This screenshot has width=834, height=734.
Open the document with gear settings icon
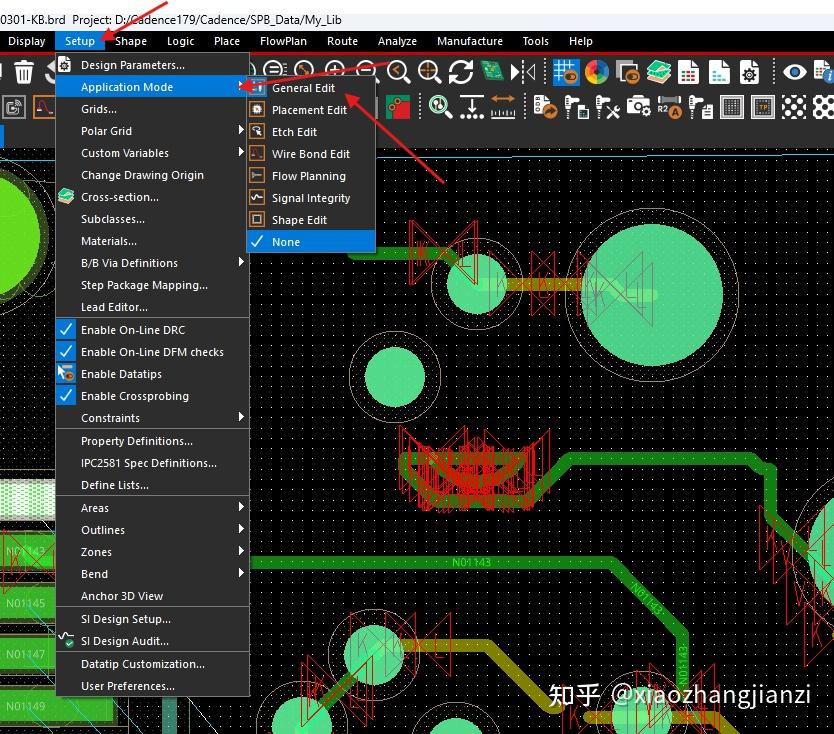[x=749, y=72]
